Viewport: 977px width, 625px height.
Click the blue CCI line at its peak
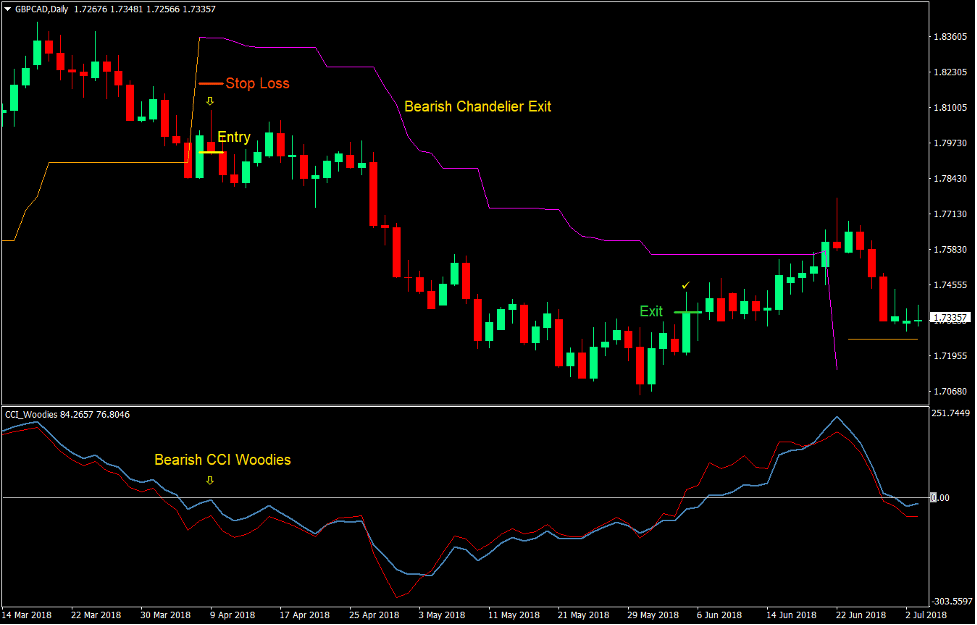coord(838,418)
